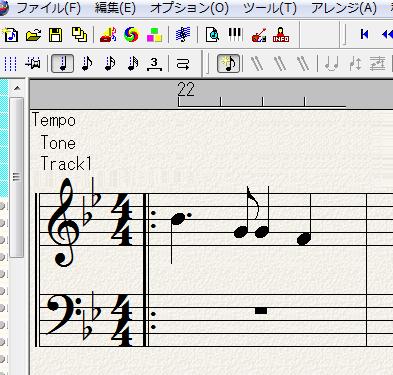Toggle the sparkle note input mode

coord(228,63)
